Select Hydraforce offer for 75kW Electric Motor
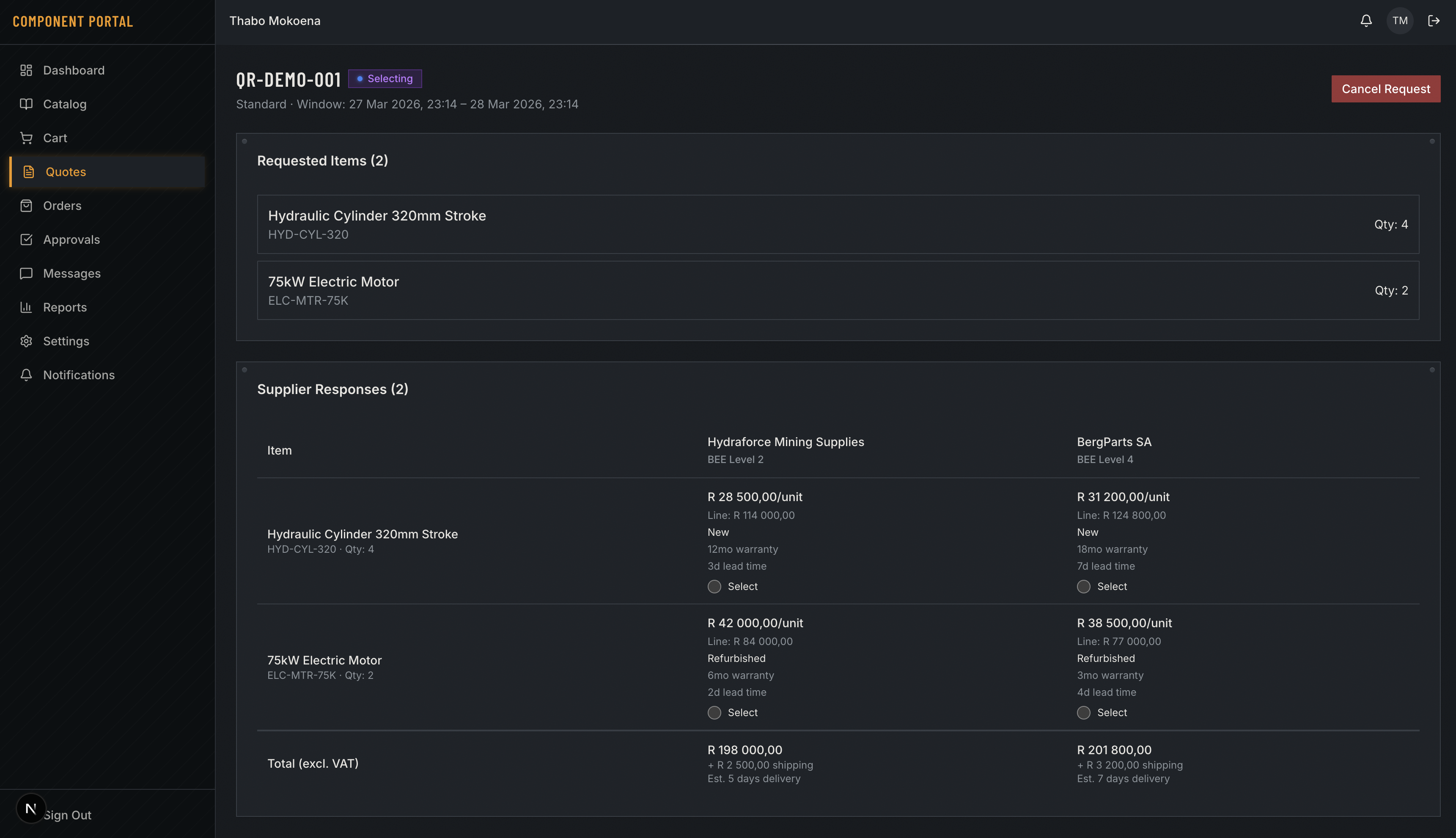 714,713
